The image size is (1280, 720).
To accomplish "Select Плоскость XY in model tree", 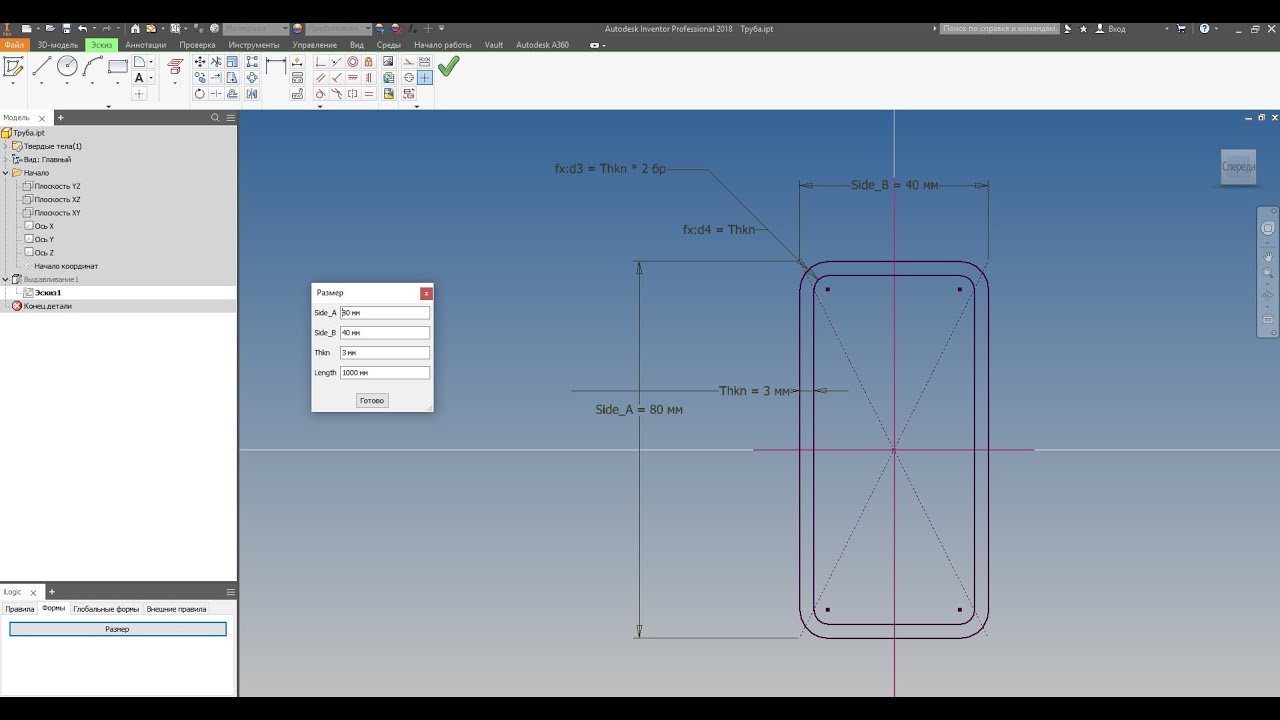I will pos(57,213).
